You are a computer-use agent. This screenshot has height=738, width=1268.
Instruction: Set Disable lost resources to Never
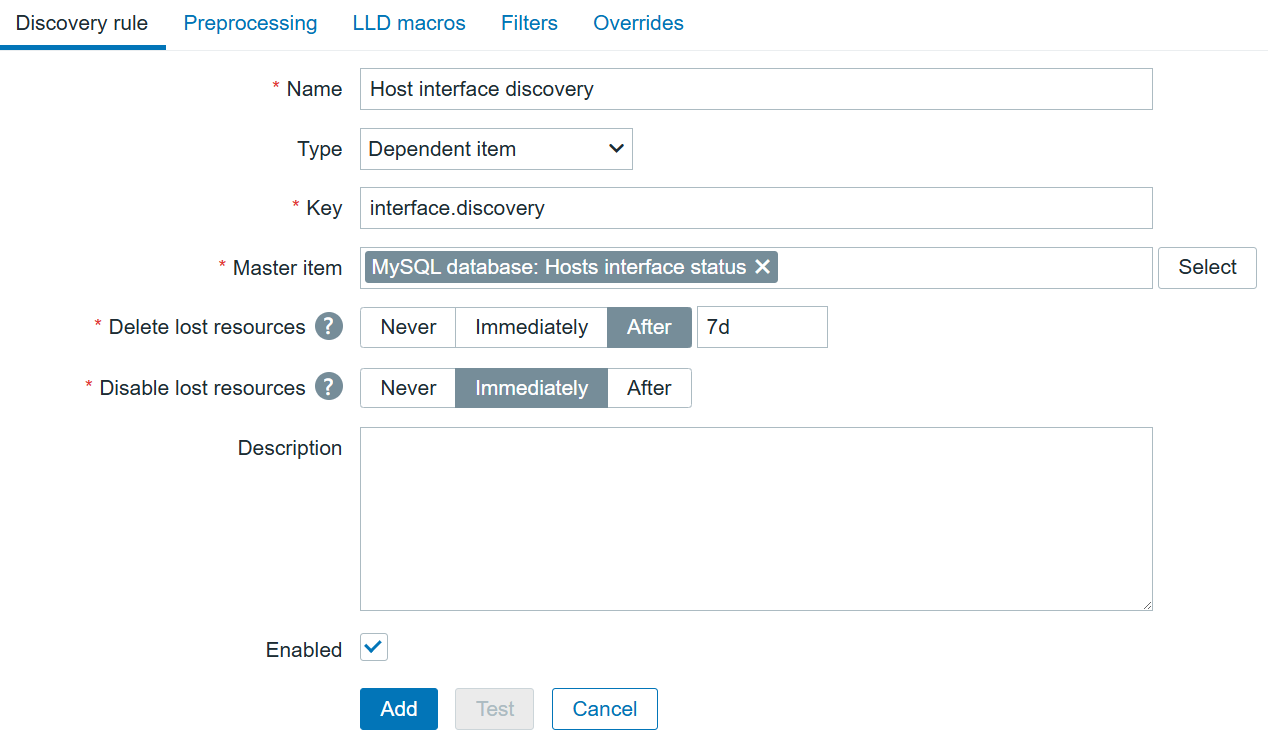point(408,388)
